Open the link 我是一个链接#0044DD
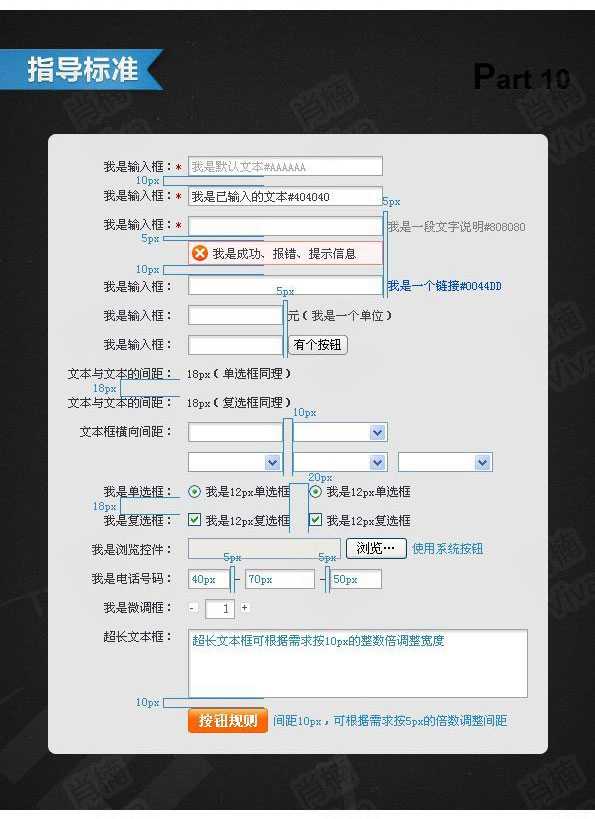The width and height of the screenshot is (595, 819). click(444, 286)
